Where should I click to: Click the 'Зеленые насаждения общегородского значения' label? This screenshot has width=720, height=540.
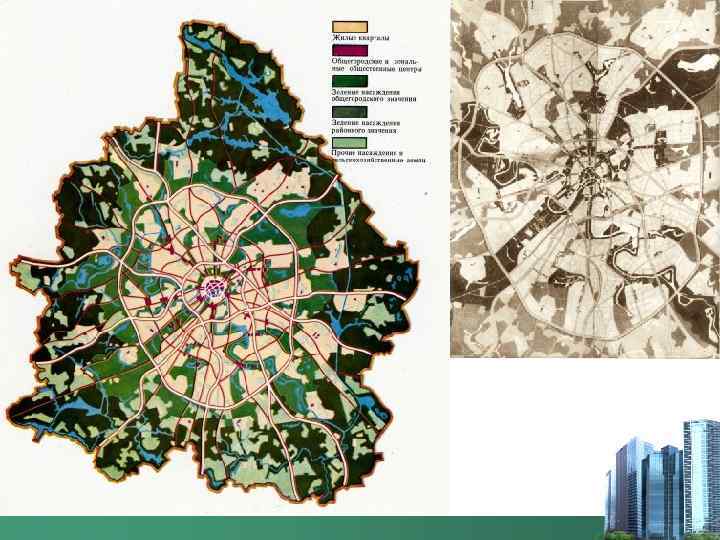click(374, 96)
